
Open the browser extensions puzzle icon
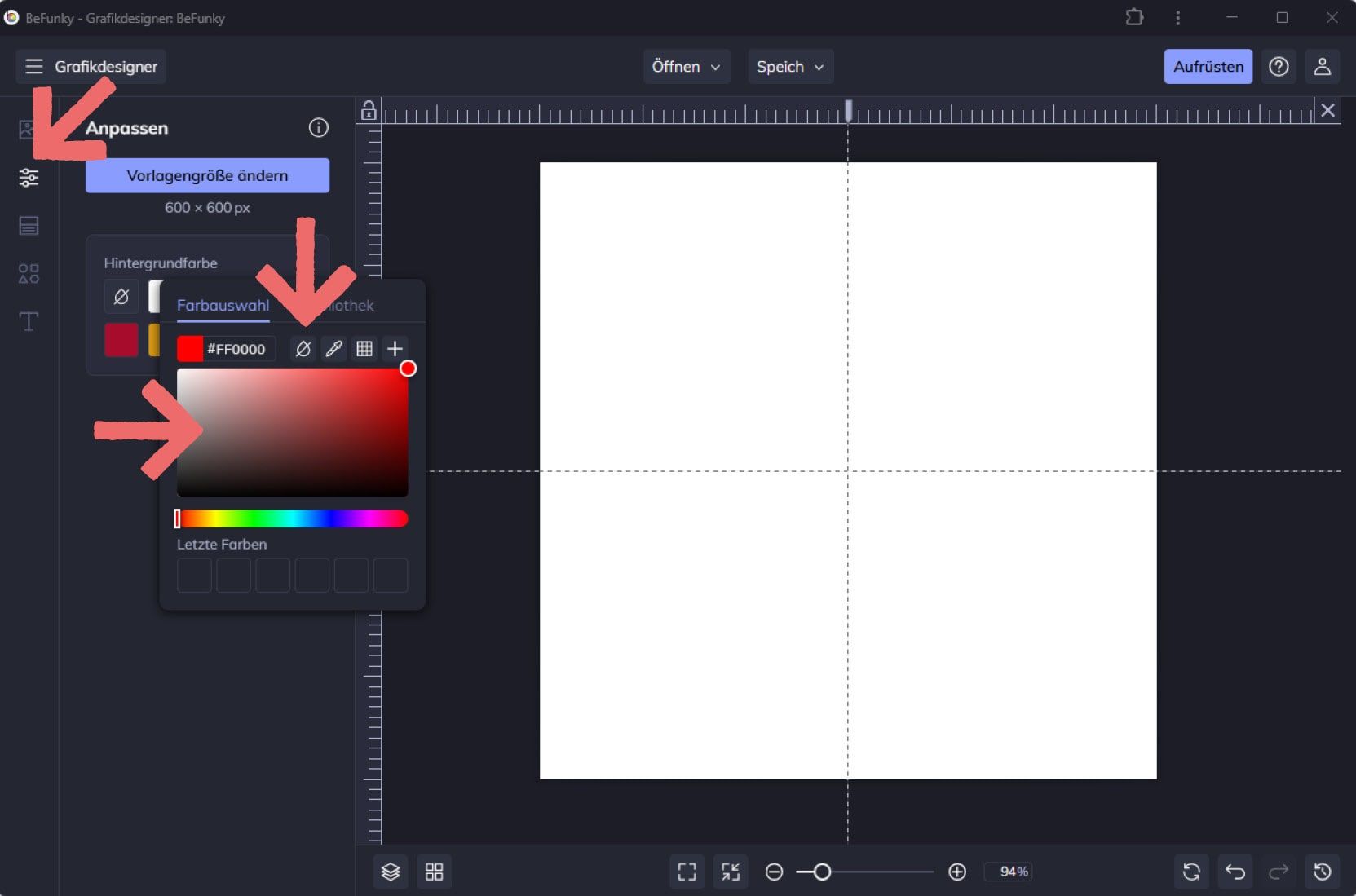tap(1134, 17)
